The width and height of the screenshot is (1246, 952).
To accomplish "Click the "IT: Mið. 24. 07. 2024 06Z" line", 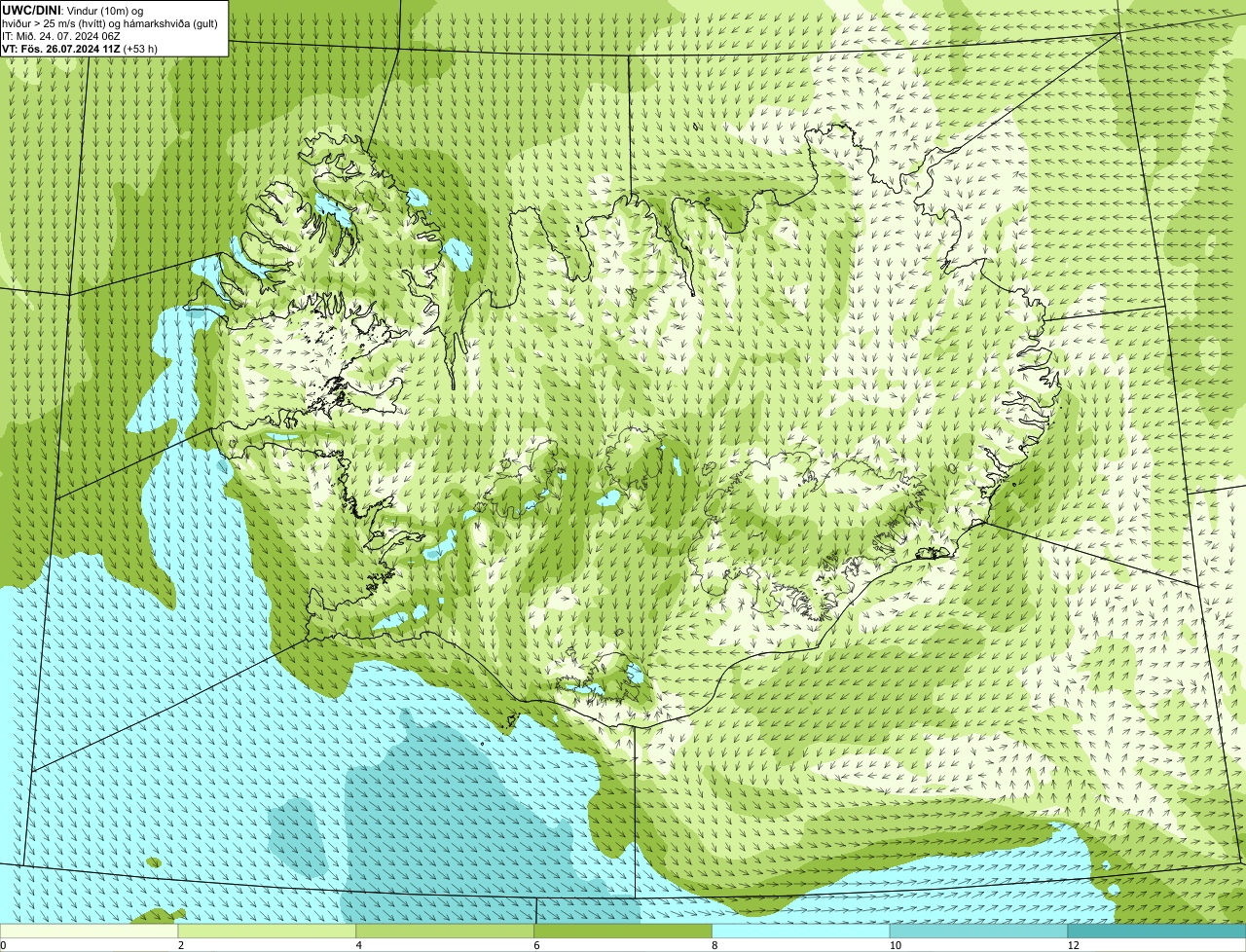I will 61,36.
